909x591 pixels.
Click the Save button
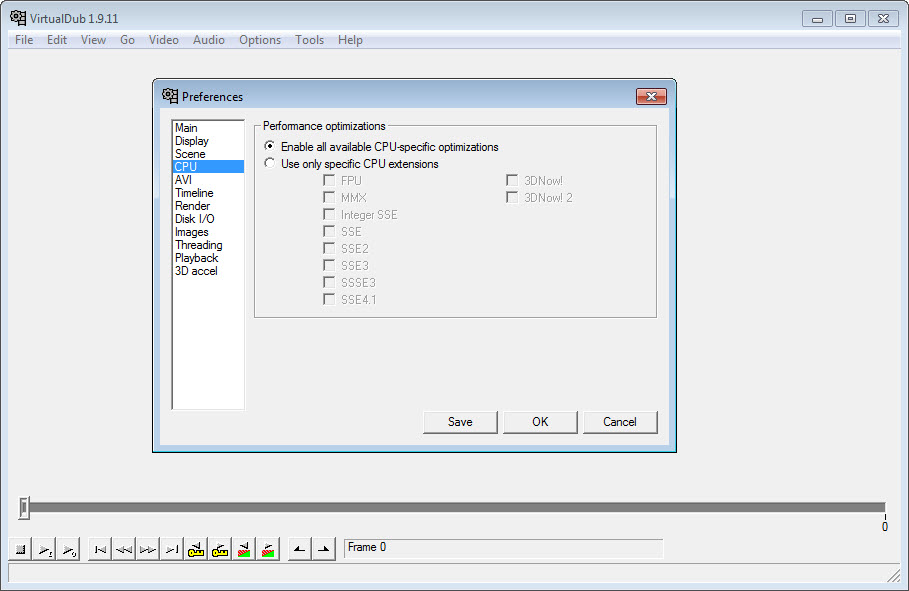pos(460,422)
